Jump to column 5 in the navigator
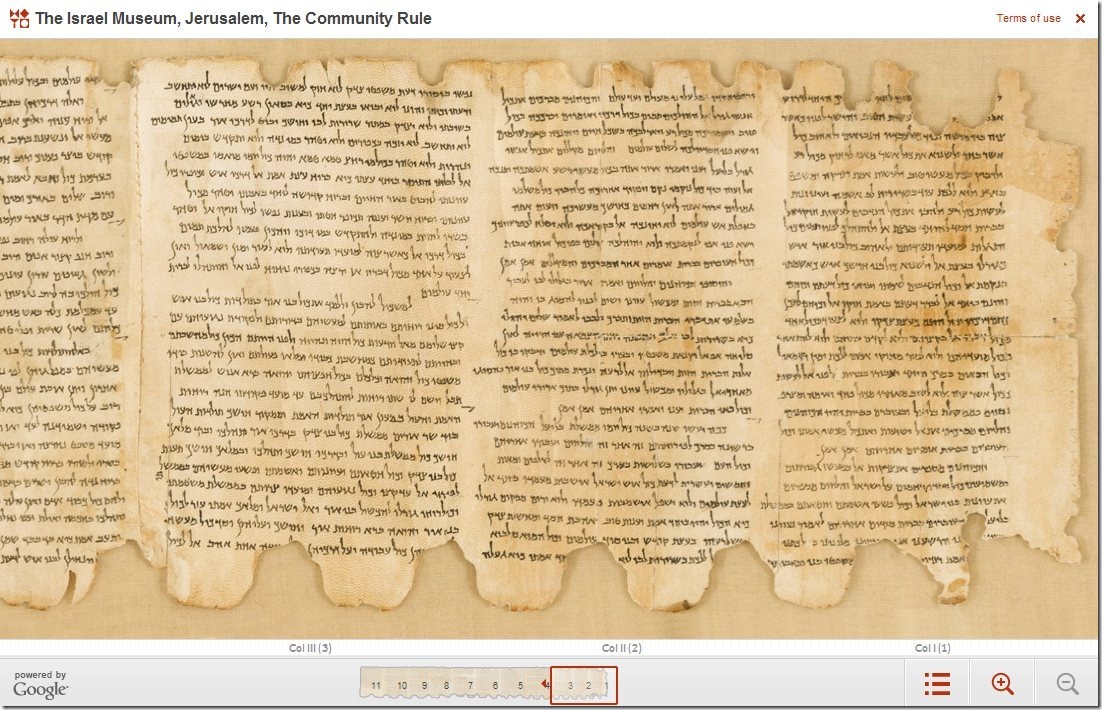This screenshot has width=1102, height=710. point(520,685)
